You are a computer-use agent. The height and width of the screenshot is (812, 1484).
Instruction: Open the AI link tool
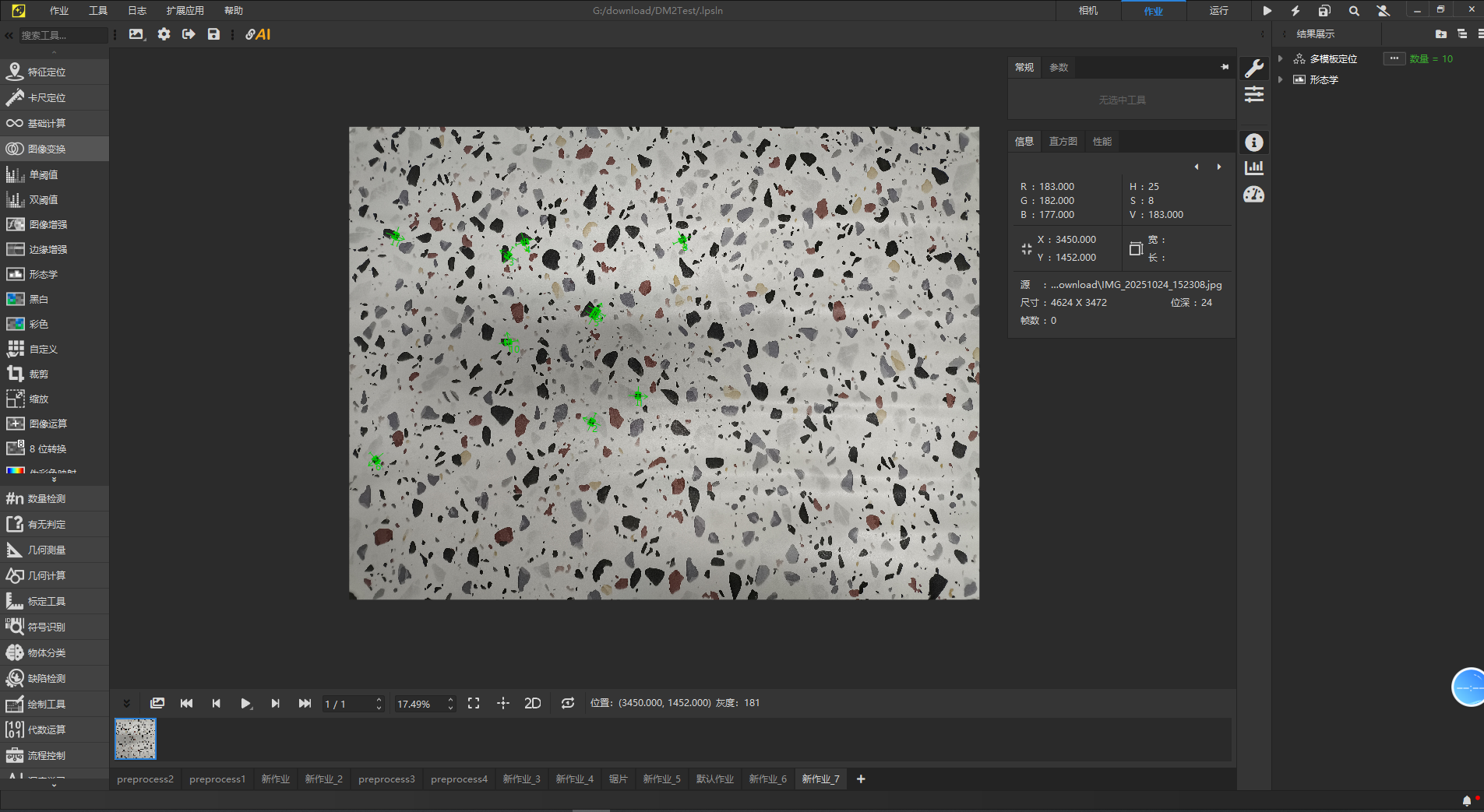258,34
